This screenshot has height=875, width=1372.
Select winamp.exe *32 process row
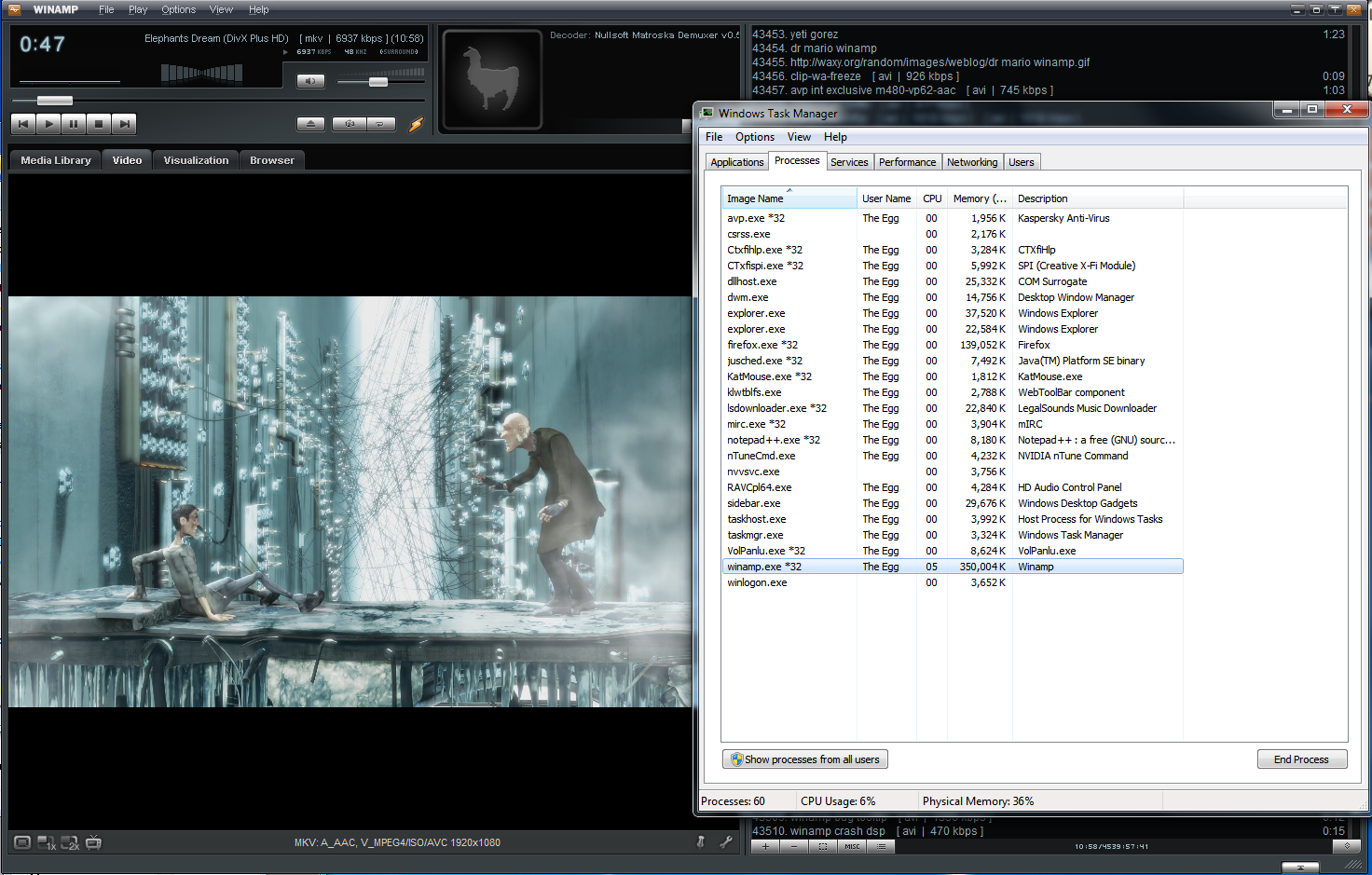[952, 567]
